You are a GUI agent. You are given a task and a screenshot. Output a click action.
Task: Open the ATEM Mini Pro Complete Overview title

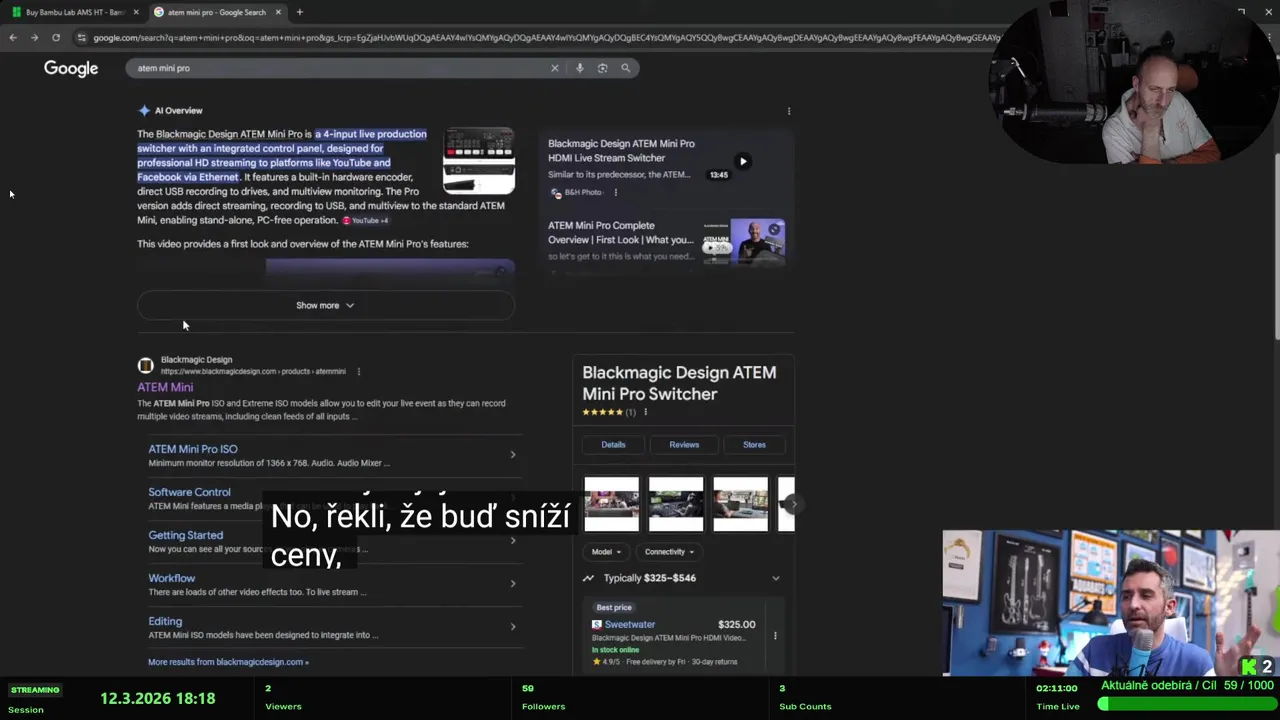click(620, 232)
